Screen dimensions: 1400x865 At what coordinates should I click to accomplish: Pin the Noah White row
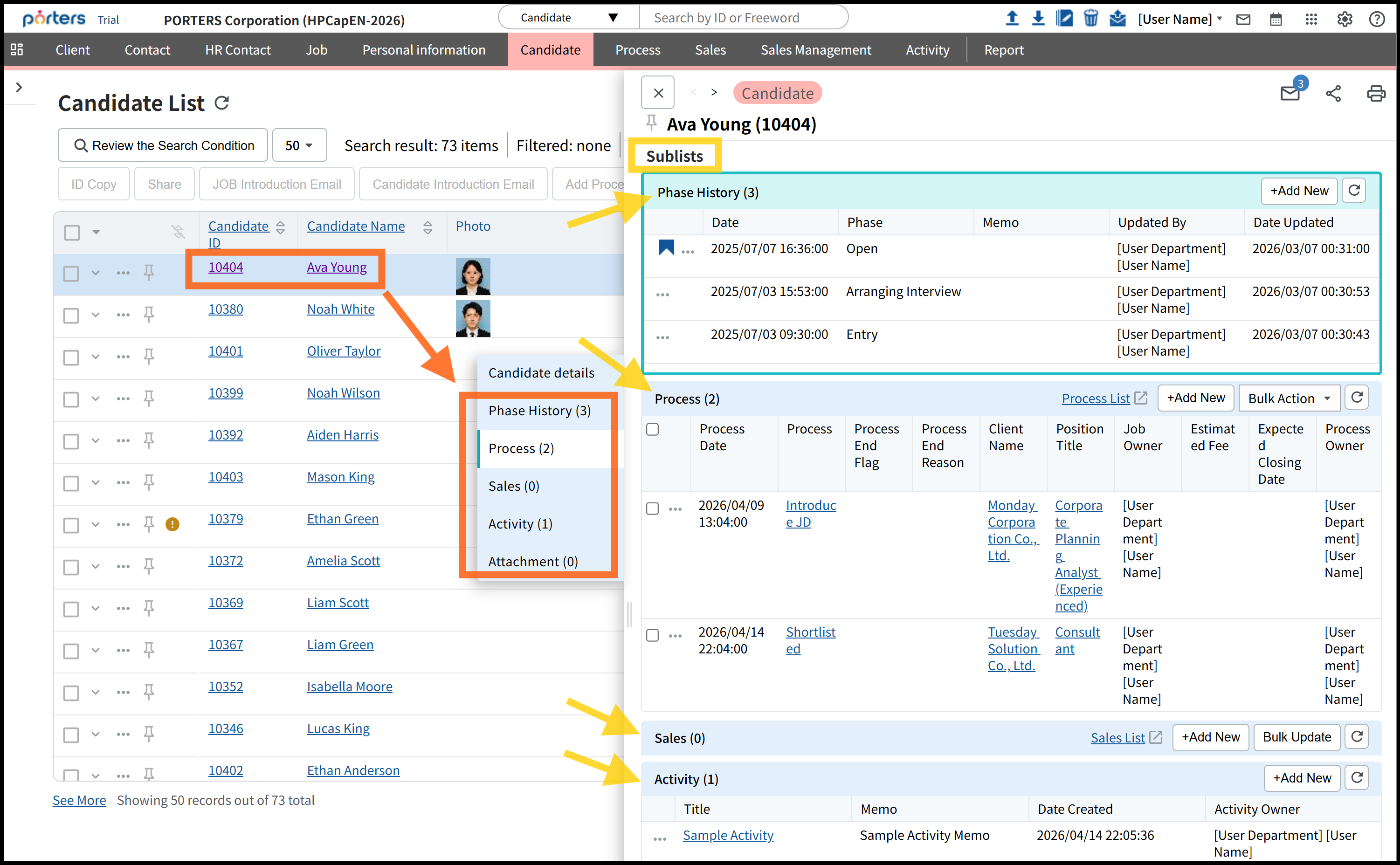(149, 314)
